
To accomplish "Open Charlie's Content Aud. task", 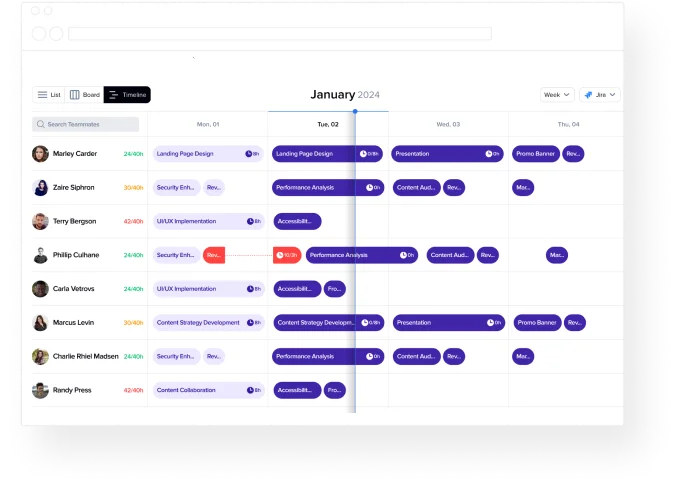I will [x=416, y=356].
